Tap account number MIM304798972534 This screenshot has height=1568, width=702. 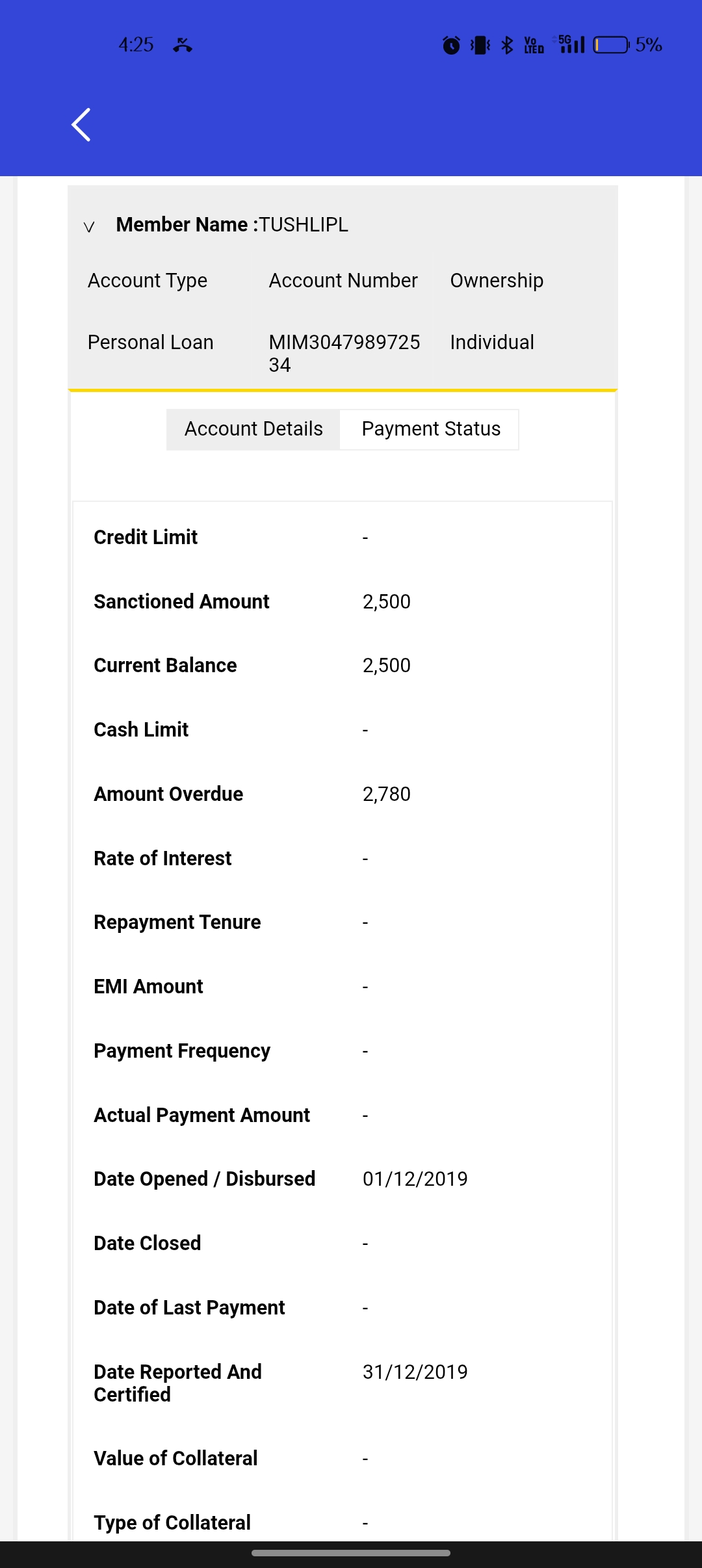point(344,353)
